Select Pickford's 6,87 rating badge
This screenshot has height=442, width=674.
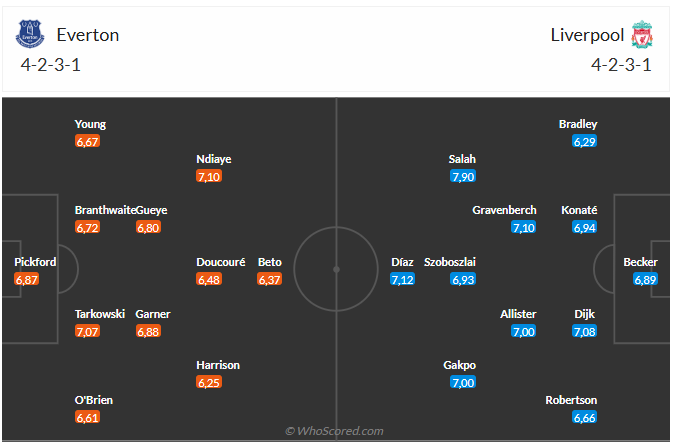pyautogui.click(x=27, y=279)
